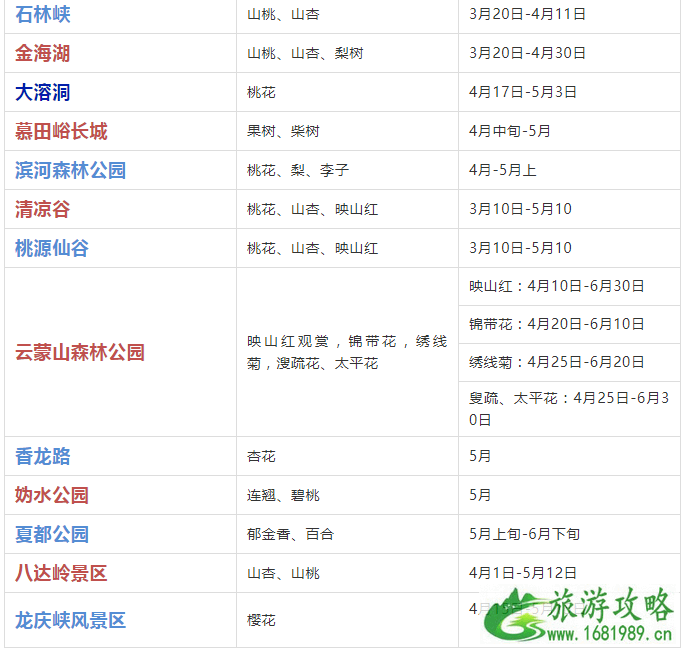Open the 石林峡 link

(x=43, y=14)
